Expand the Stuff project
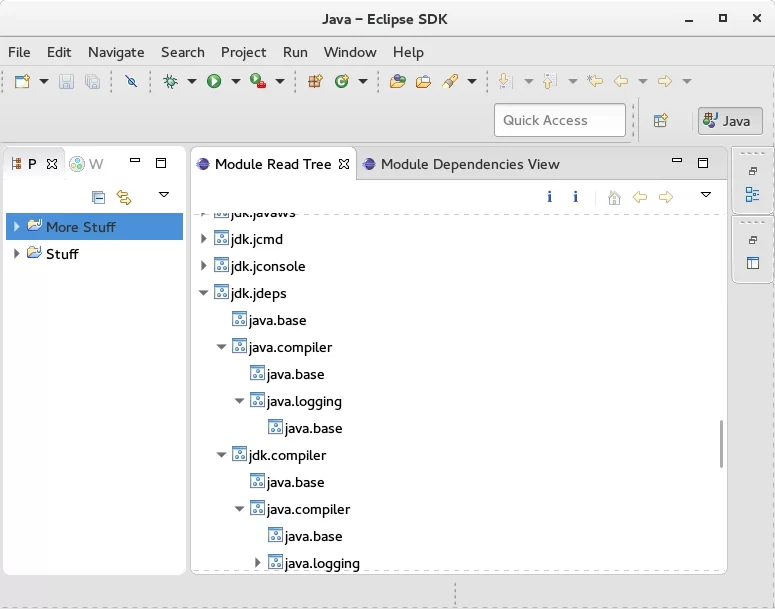The image size is (775, 609). pyautogui.click(x=16, y=254)
